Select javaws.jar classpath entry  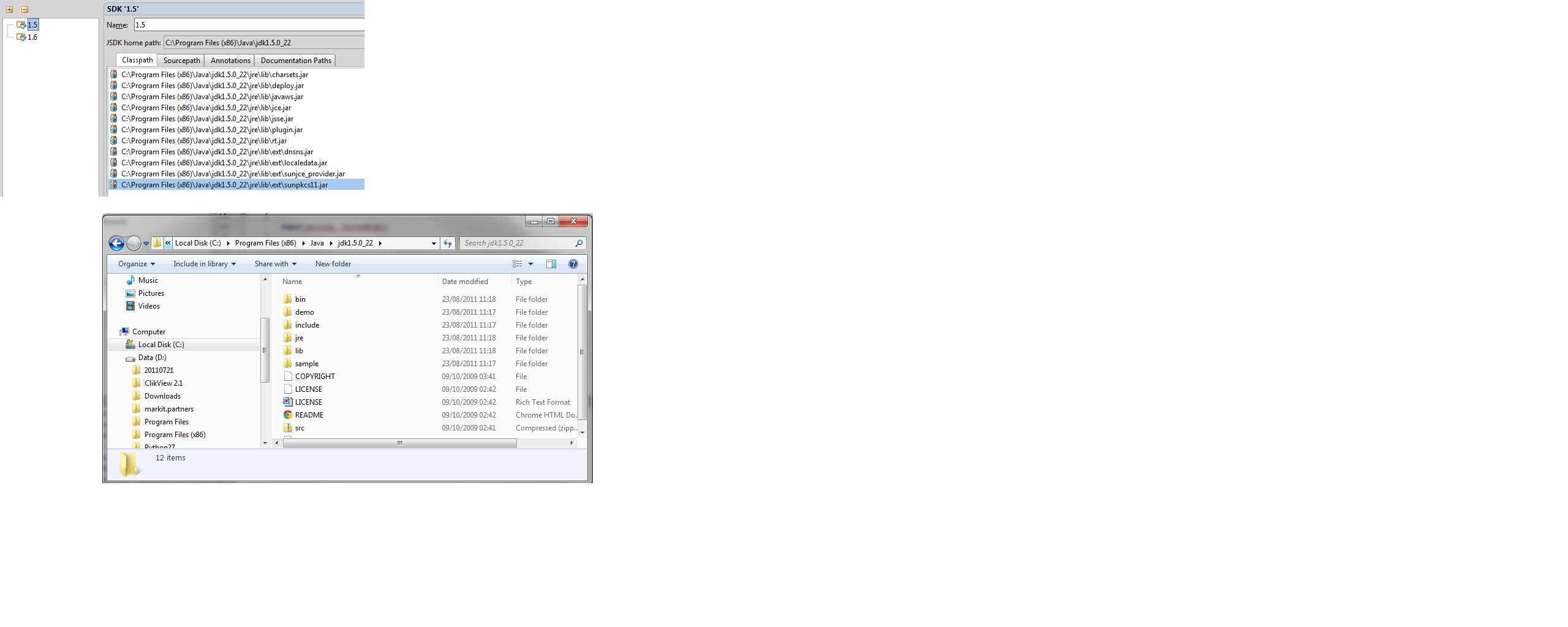tap(236, 96)
